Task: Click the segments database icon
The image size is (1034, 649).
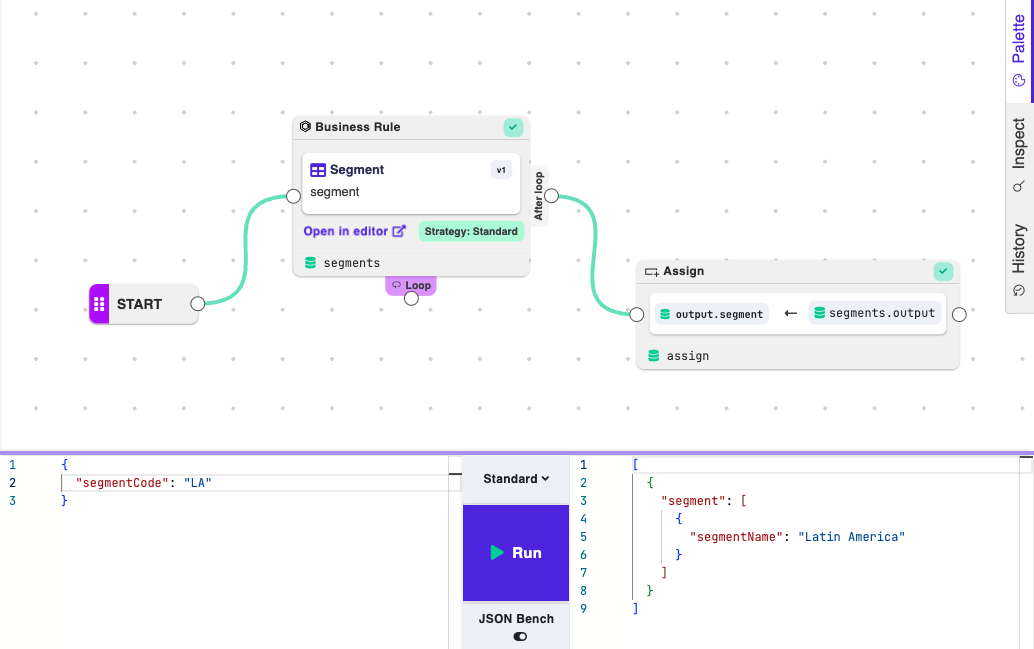Action: tap(311, 263)
